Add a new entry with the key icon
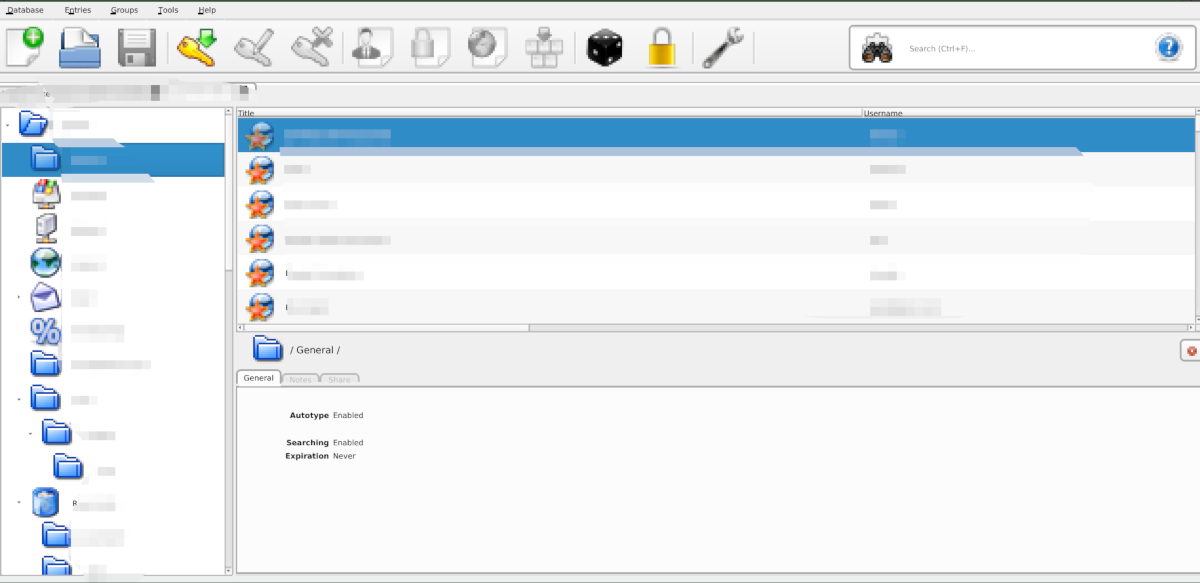 click(194, 47)
